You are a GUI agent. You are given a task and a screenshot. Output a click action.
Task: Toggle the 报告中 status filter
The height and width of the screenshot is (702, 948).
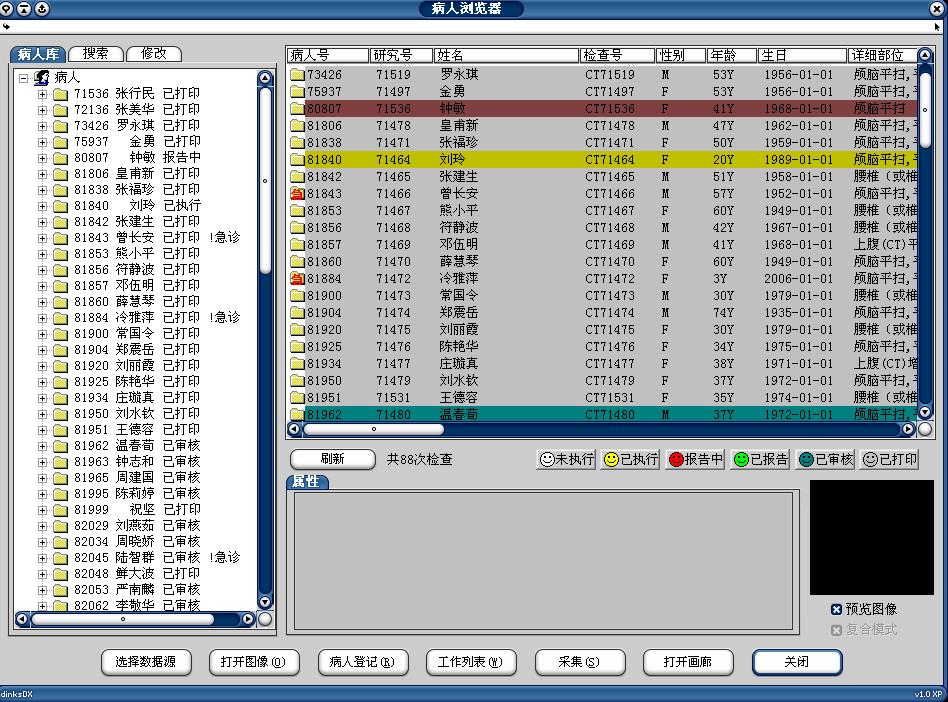pos(696,460)
